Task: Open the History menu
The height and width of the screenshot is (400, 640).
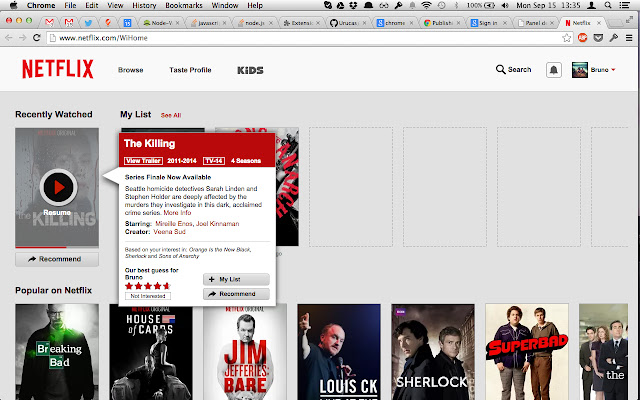Action: 144,5
